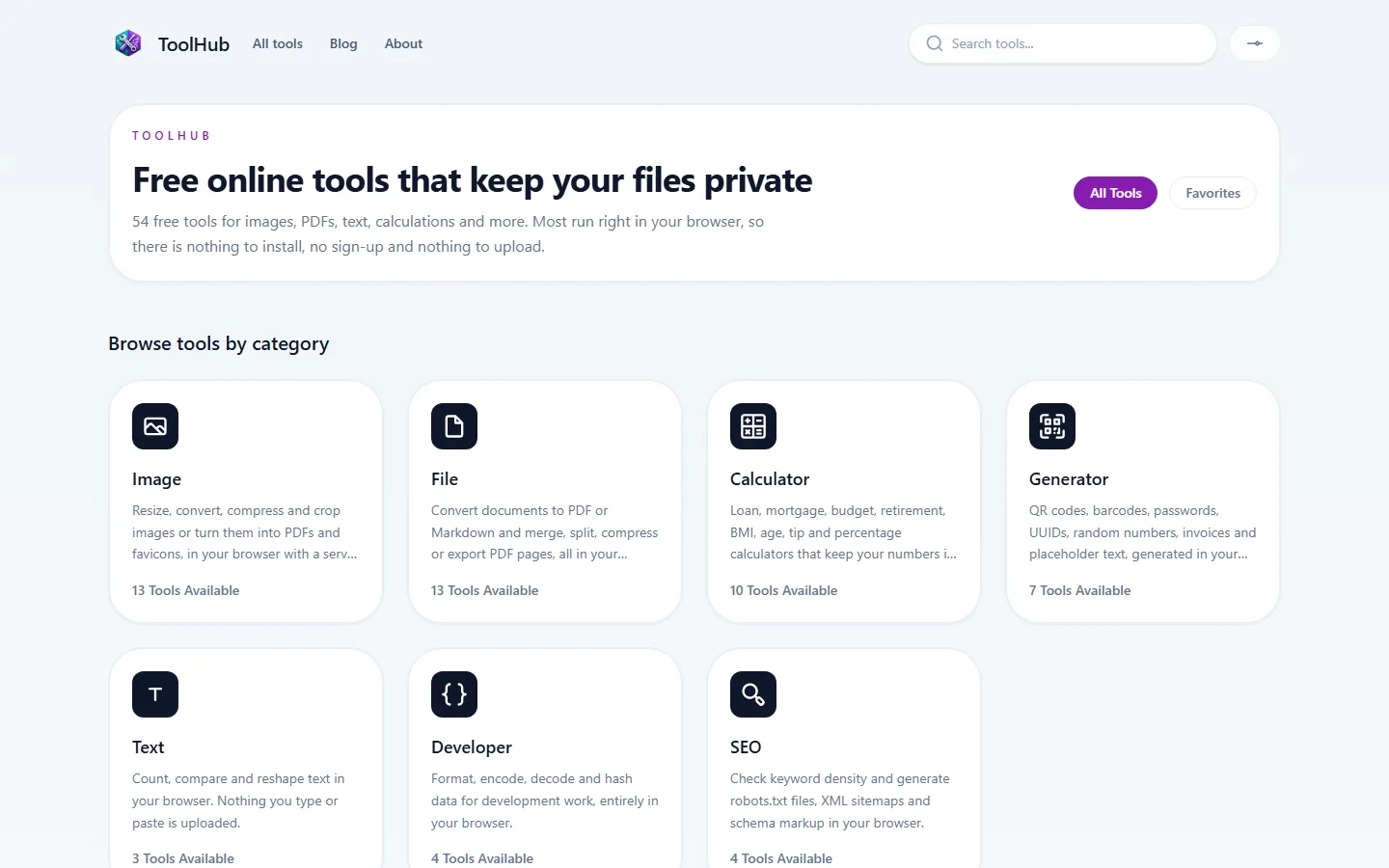Click '4 Tools Available' on the SEO card

781,858
